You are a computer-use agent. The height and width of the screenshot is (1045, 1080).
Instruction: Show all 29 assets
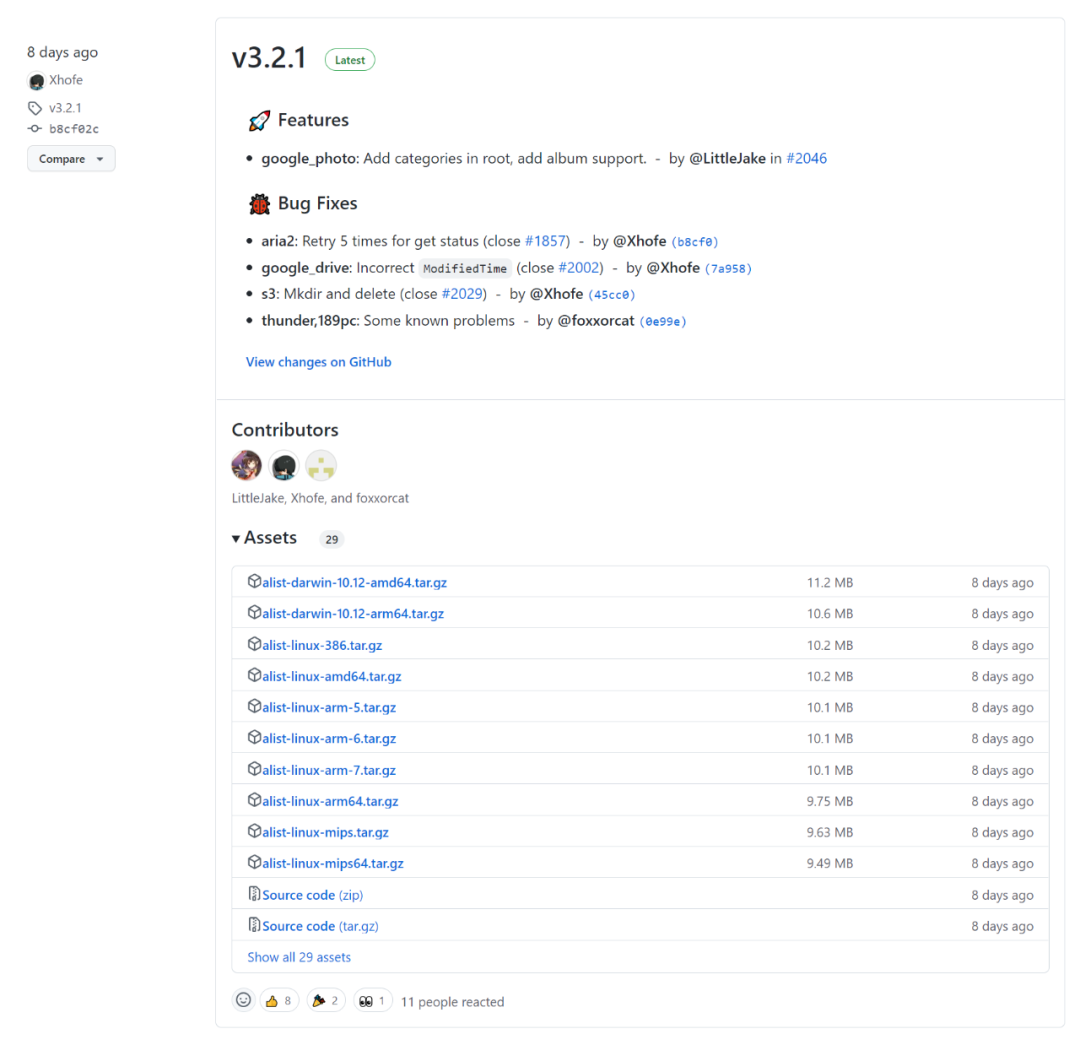299,958
